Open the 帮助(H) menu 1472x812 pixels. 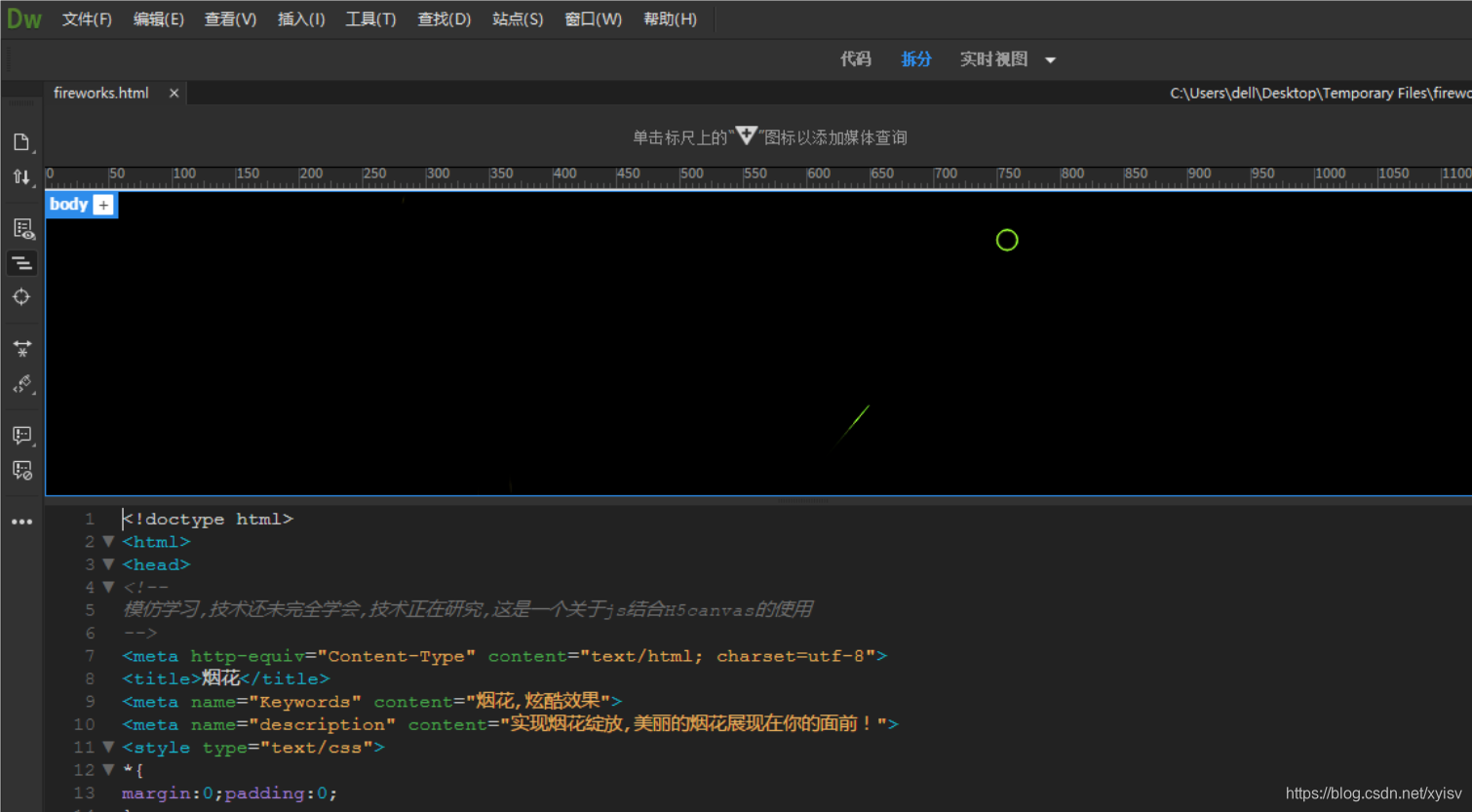670,19
